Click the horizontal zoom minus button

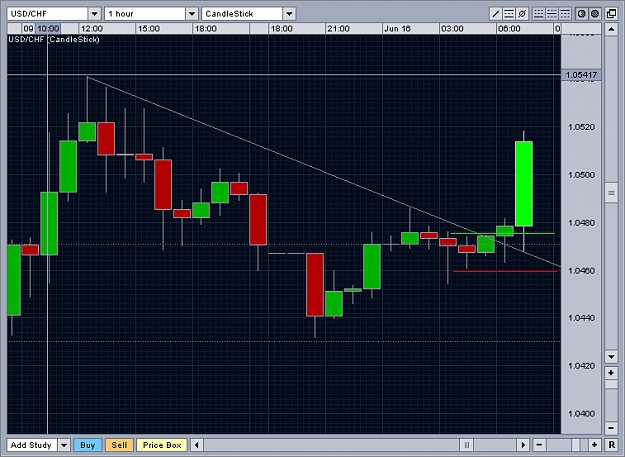[x=539, y=445]
